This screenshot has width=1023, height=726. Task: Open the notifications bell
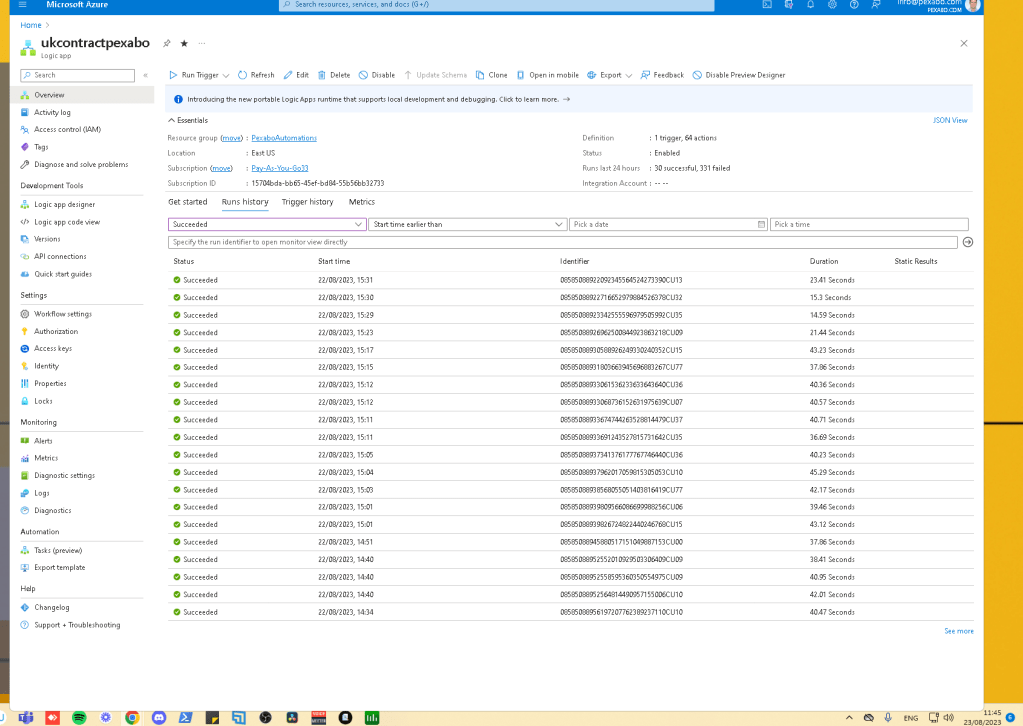click(810, 5)
